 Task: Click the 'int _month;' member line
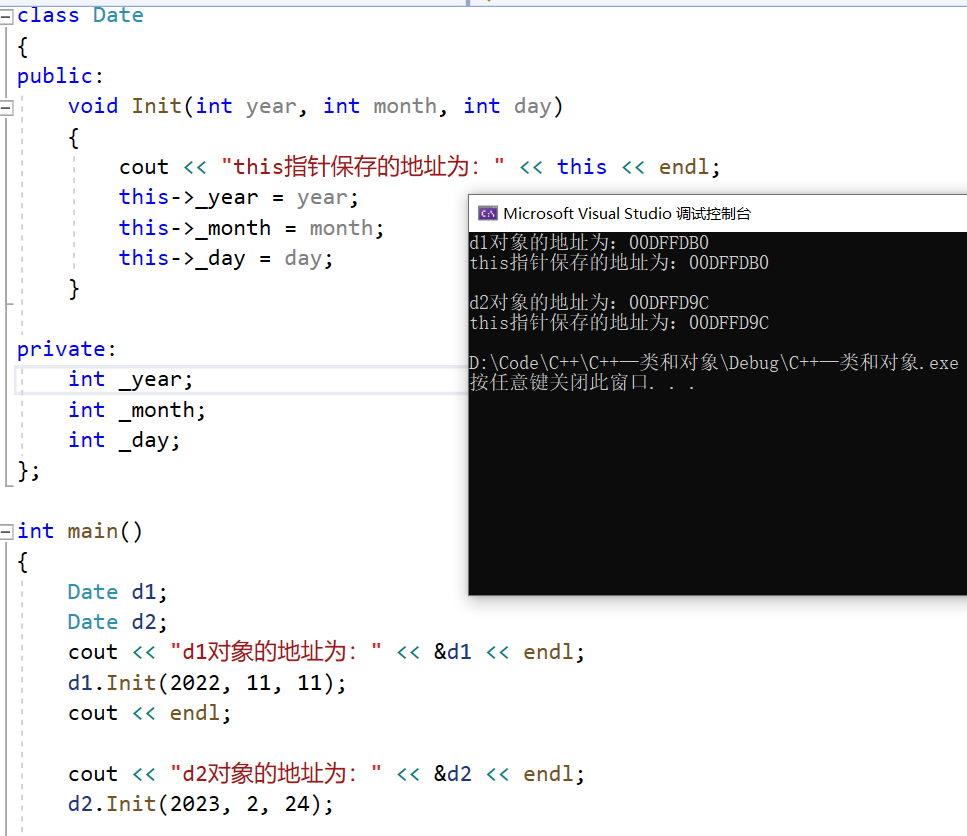click(x=136, y=409)
